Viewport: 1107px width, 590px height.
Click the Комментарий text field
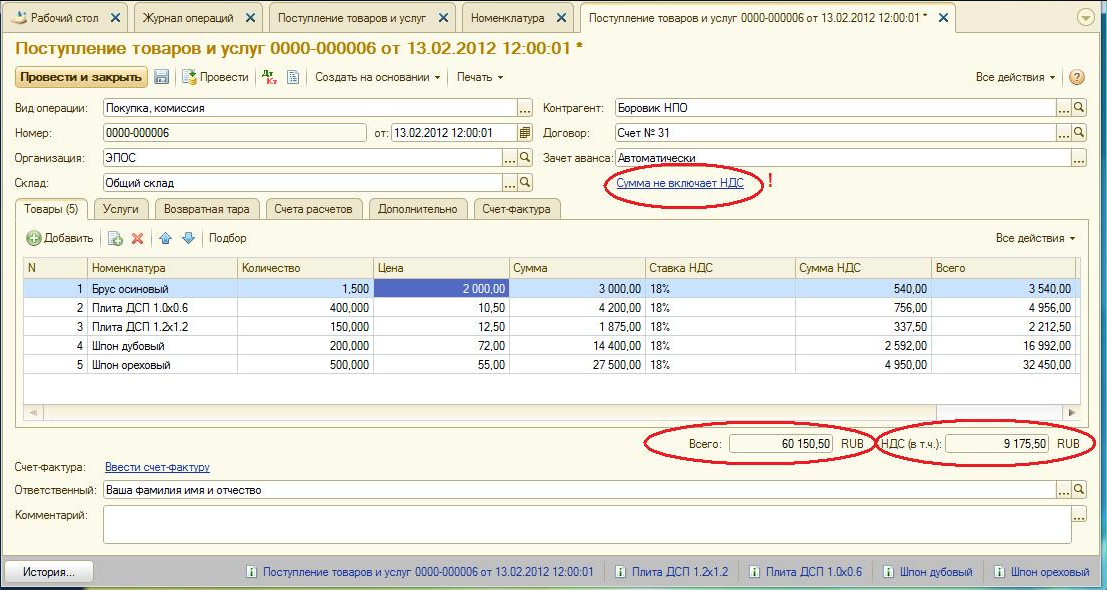coord(587,526)
